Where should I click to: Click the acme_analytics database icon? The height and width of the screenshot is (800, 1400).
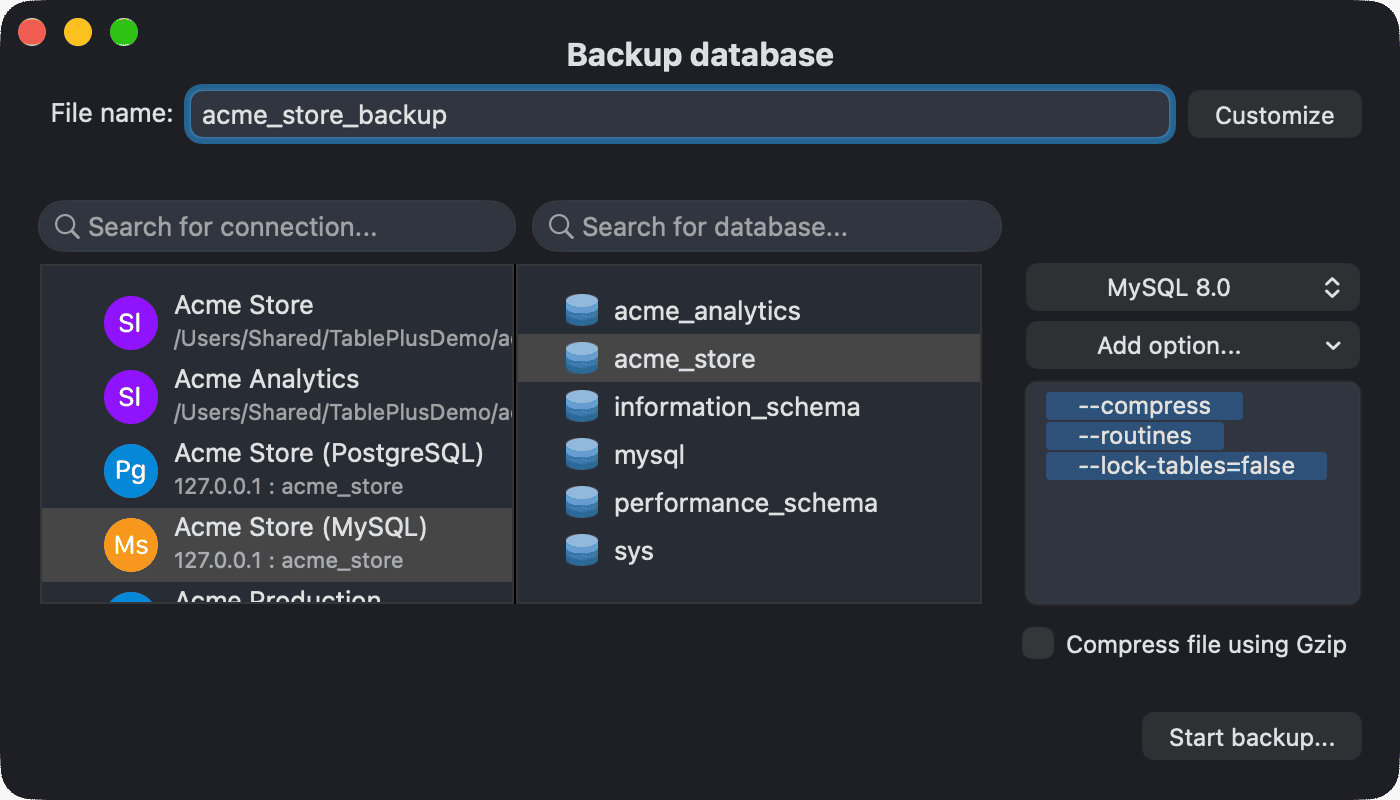581,311
